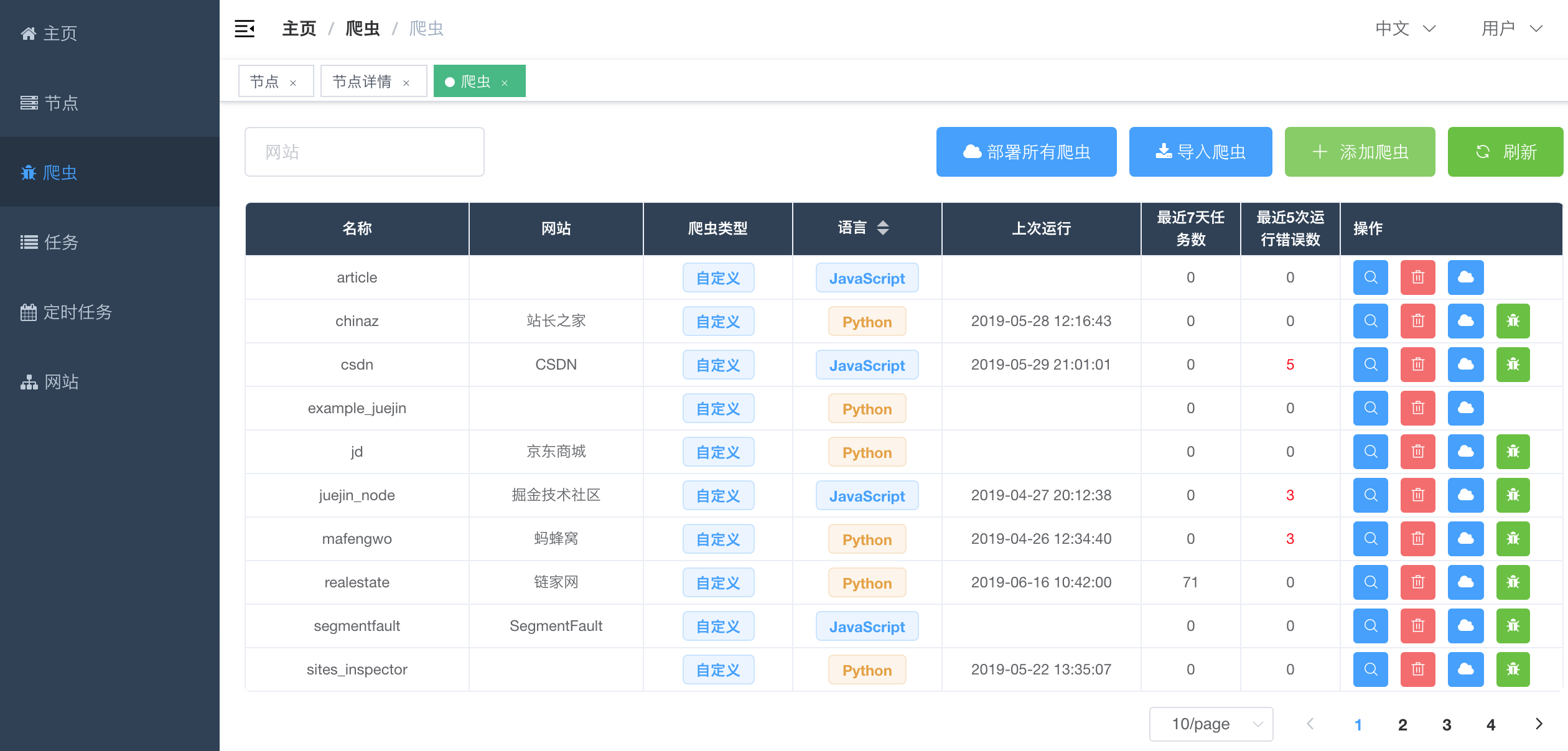Collapse sidebar with hamburger icon
Viewport: 1568px width, 751px height.
coord(245,29)
